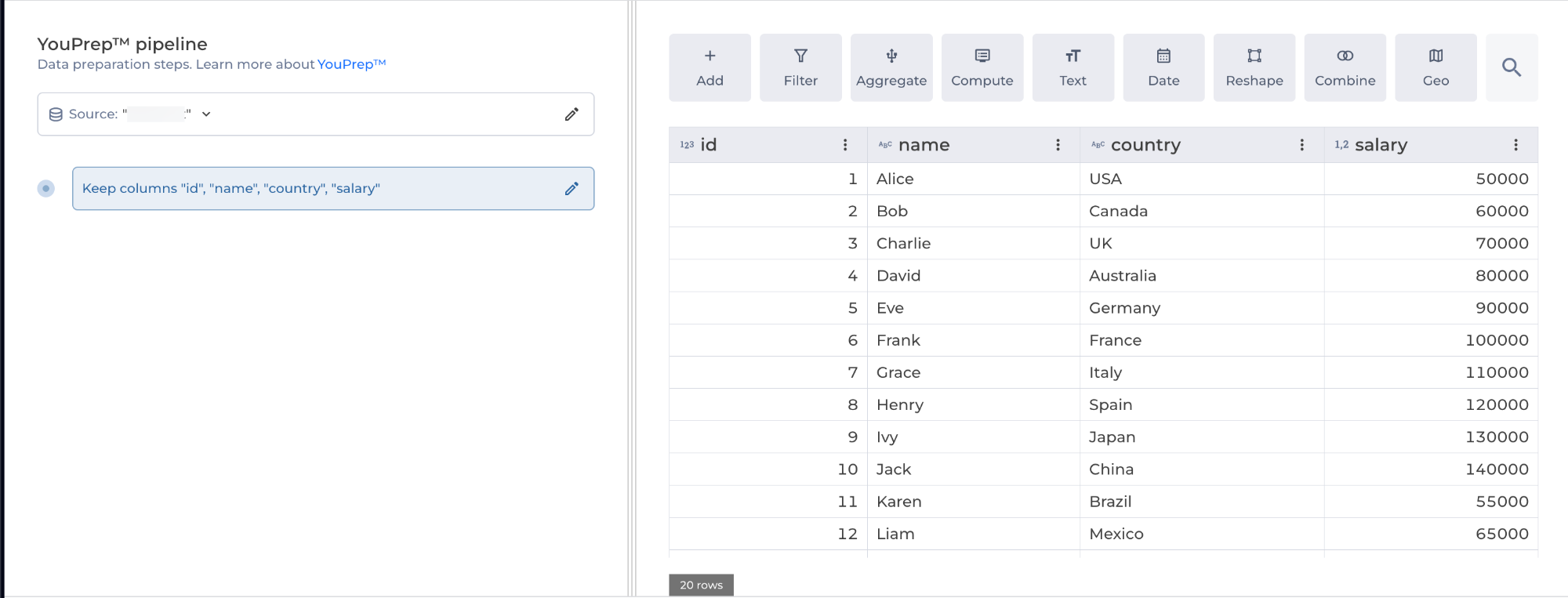Open the Filter step menu

(x=800, y=67)
